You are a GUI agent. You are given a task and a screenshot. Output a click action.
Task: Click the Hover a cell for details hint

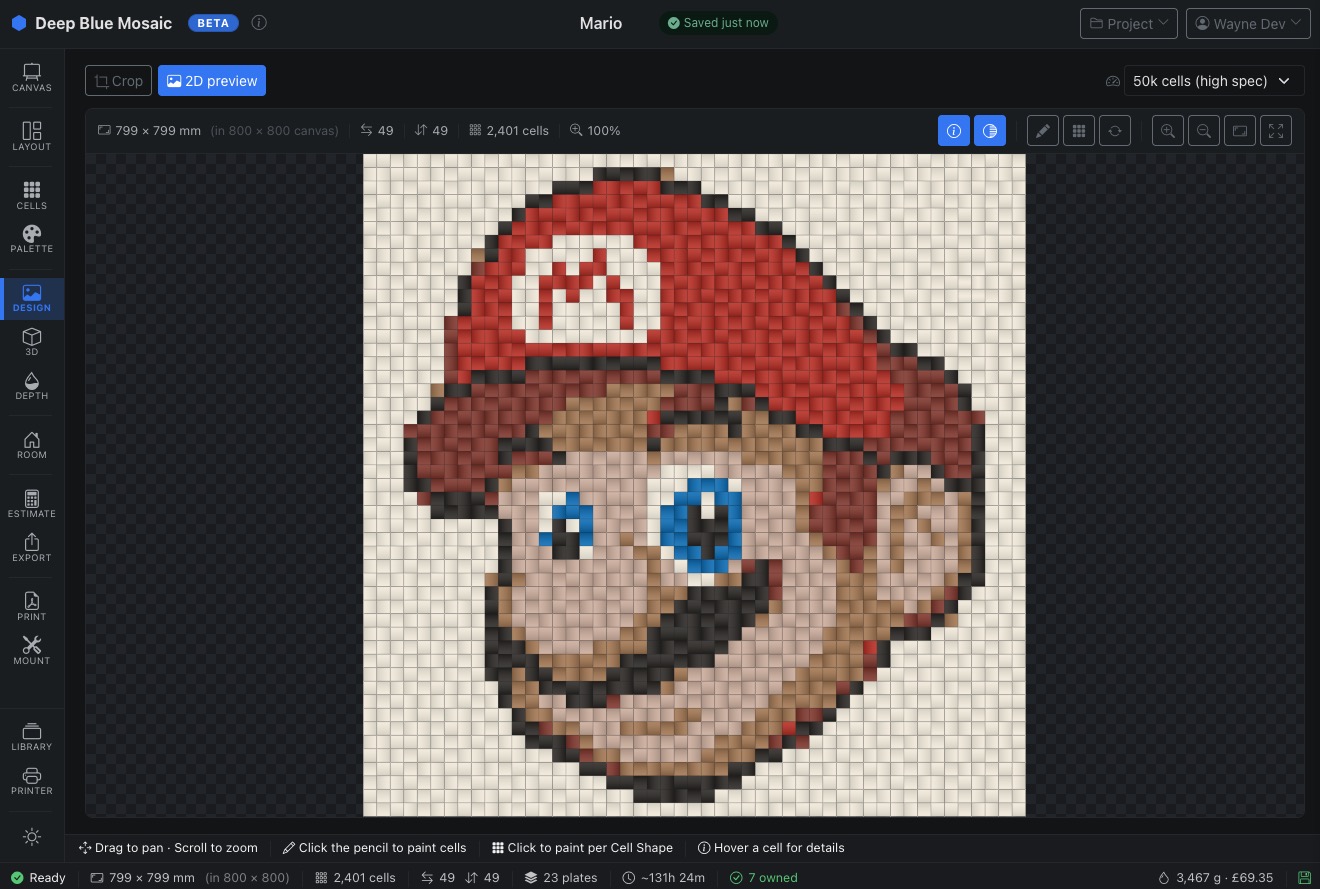(771, 848)
